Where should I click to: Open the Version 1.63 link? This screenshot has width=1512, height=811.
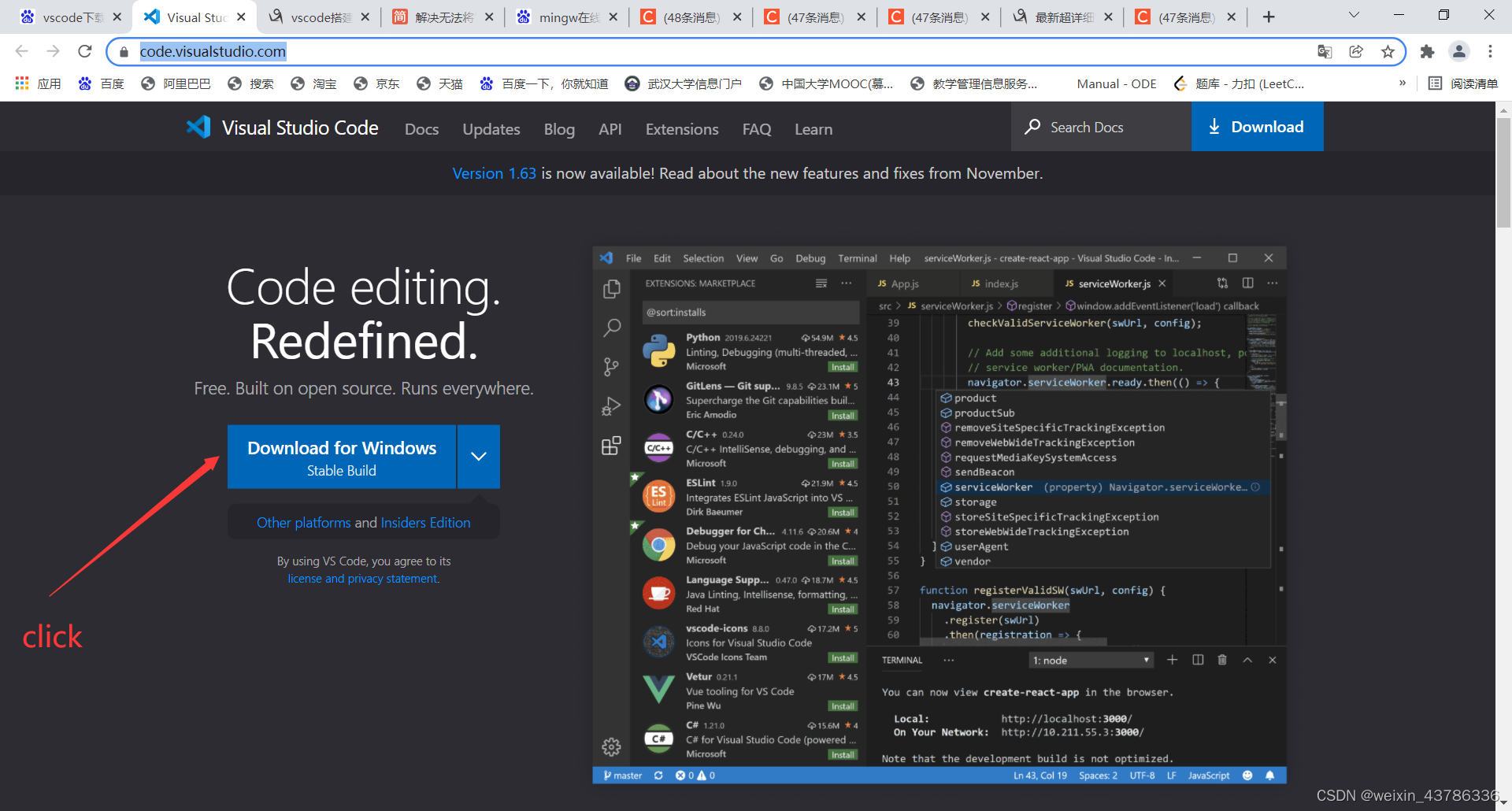[494, 173]
